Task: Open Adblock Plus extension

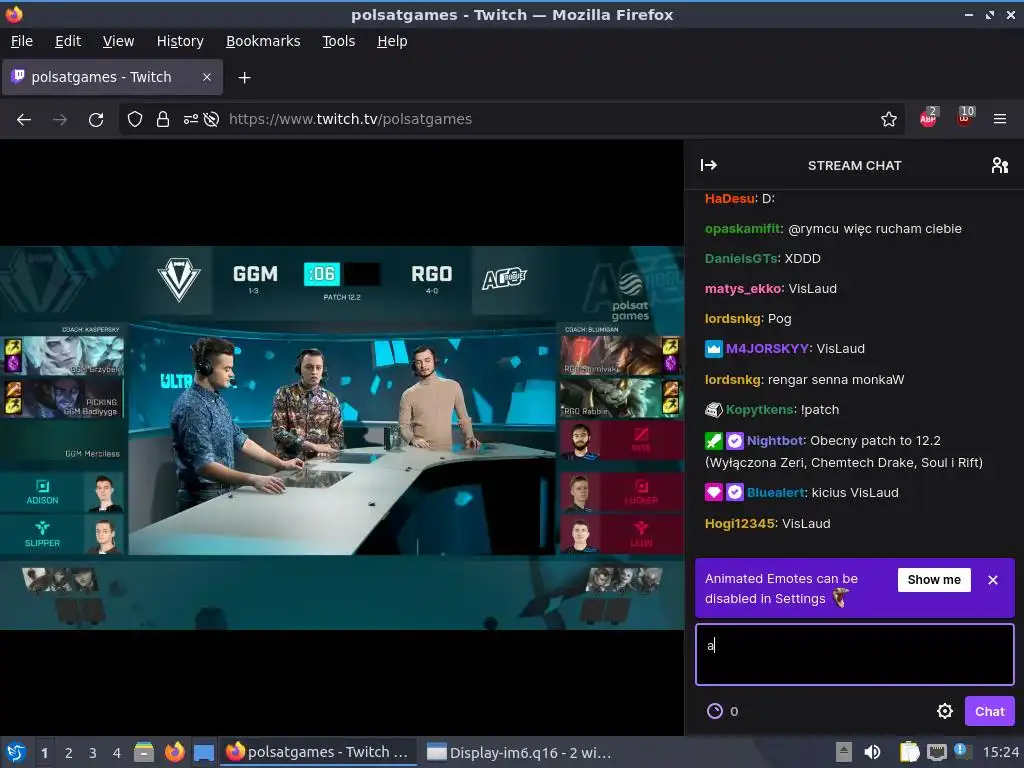Action: click(x=928, y=118)
